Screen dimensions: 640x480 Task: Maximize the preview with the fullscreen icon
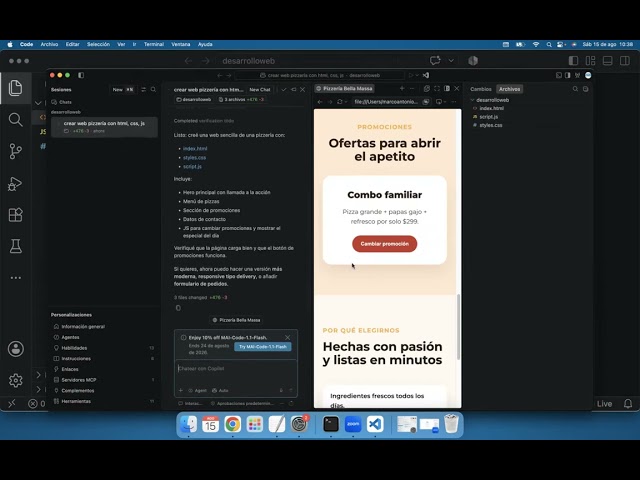(437, 89)
